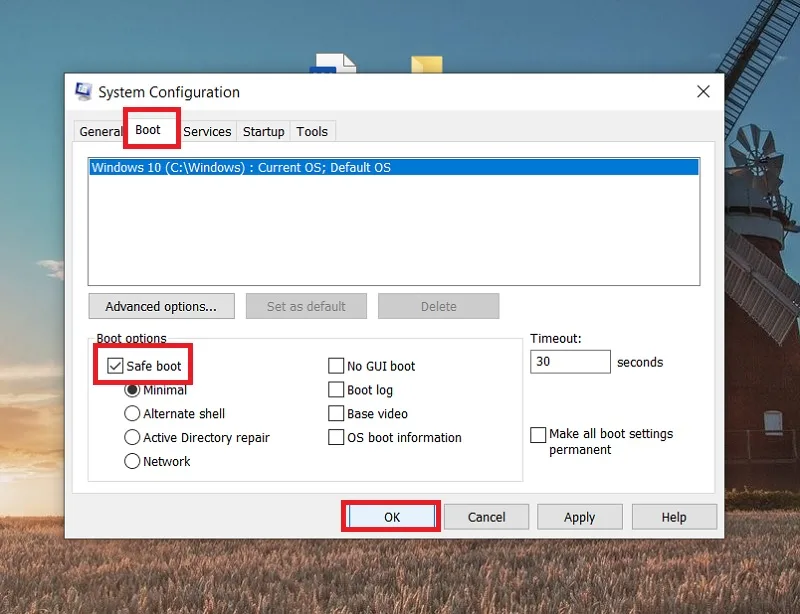Click the System Configuration title bar icon

click(83, 91)
